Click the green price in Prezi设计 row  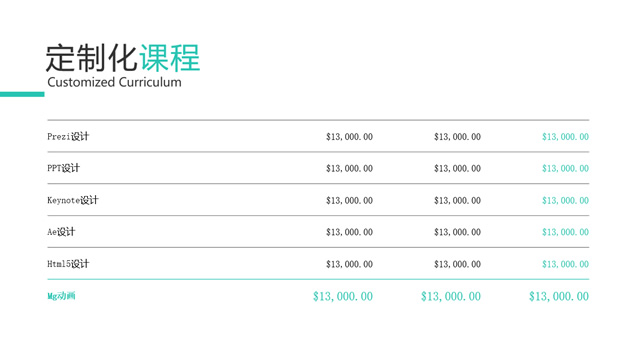pos(565,137)
